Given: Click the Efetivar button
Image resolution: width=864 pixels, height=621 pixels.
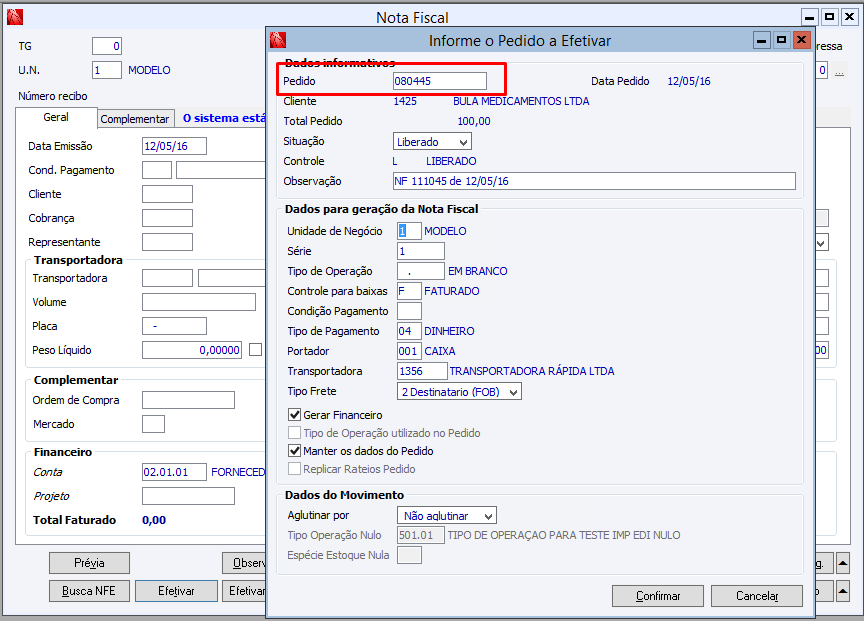Looking at the screenshot, I should pyautogui.click(x=176, y=591).
